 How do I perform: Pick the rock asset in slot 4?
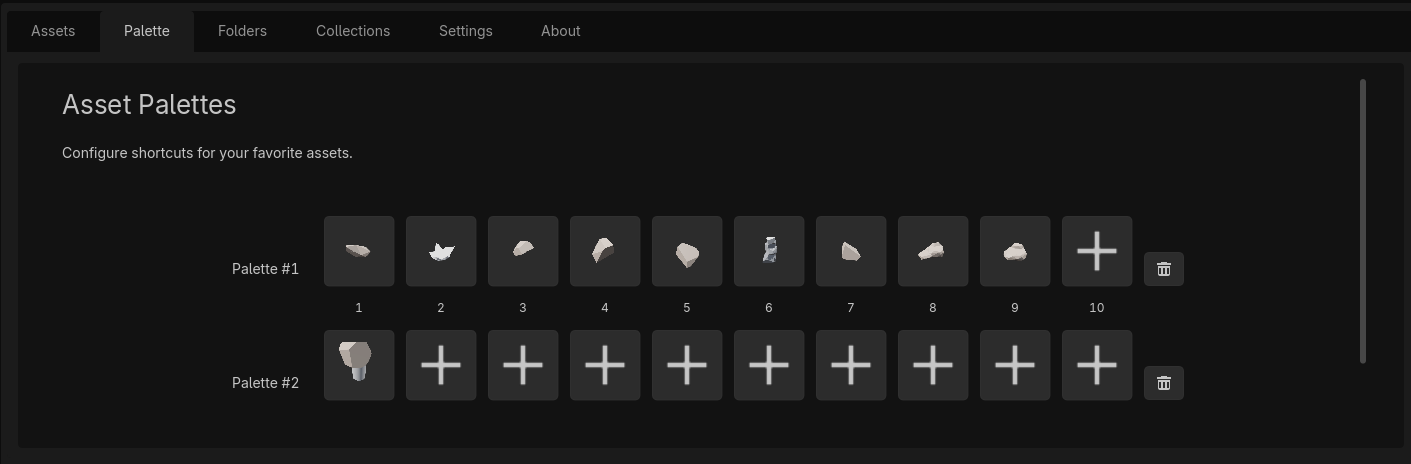605,251
